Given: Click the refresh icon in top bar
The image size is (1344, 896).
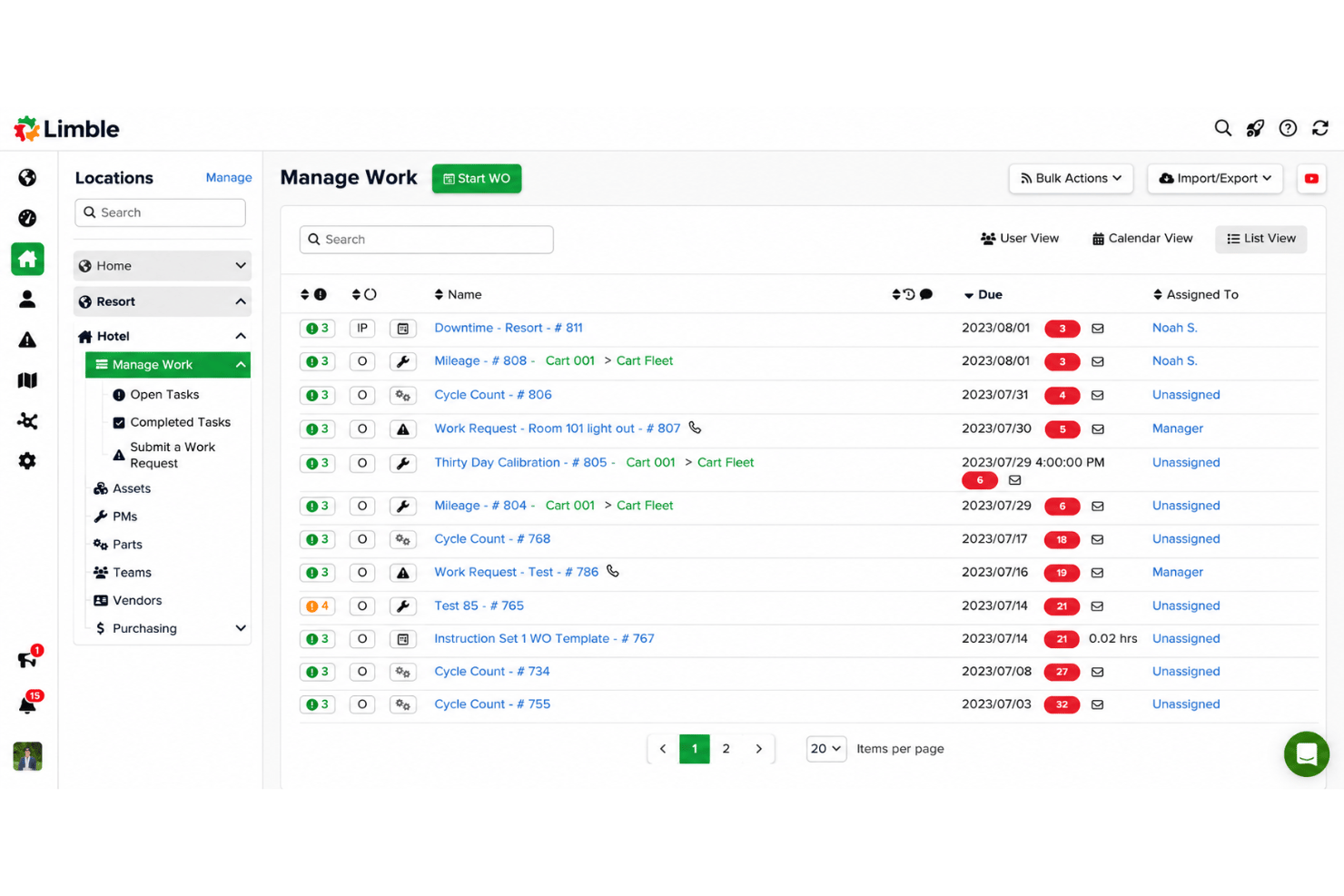Looking at the screenshot, I should pyautogui.click(x=1320, y=128).
